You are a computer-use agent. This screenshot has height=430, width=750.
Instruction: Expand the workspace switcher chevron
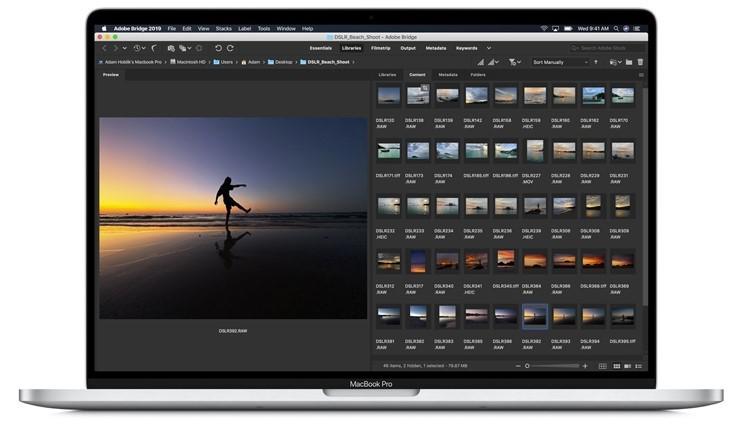click(489, 48)
